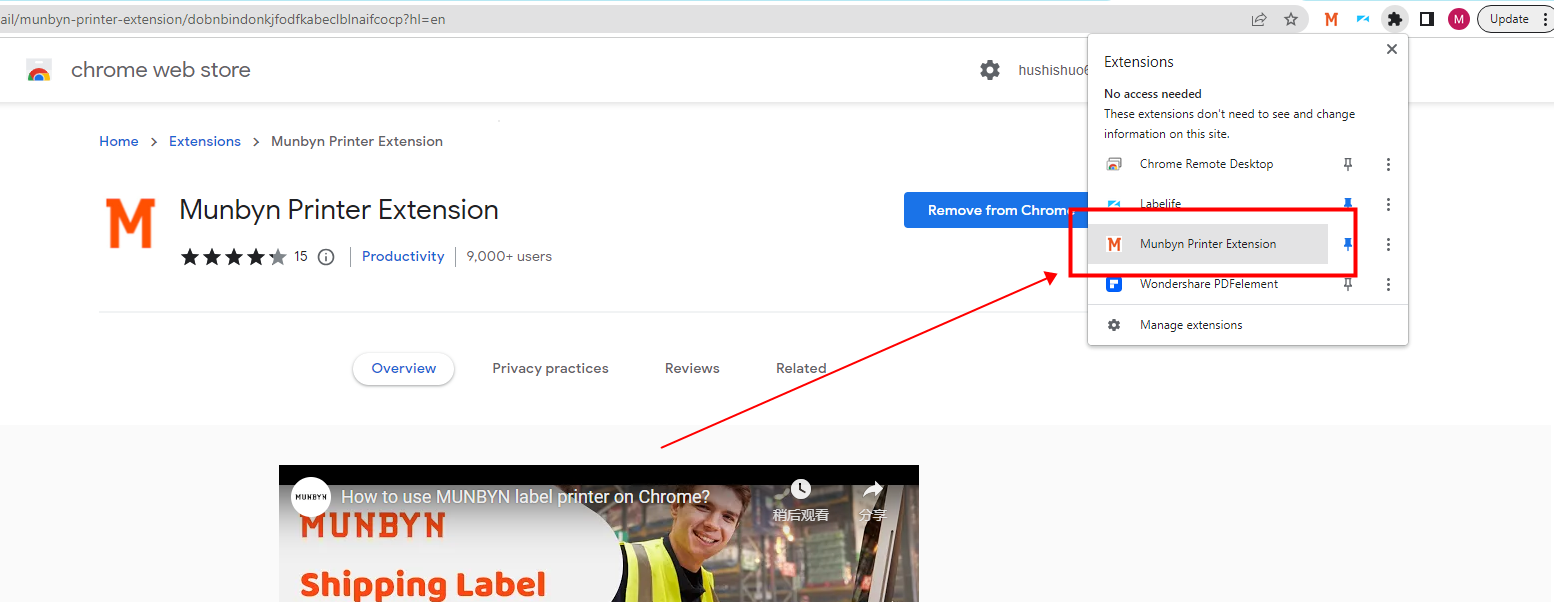Open the profile avatar menu
This screenshot has width=1554, height=602.
tap(1459, 19)
